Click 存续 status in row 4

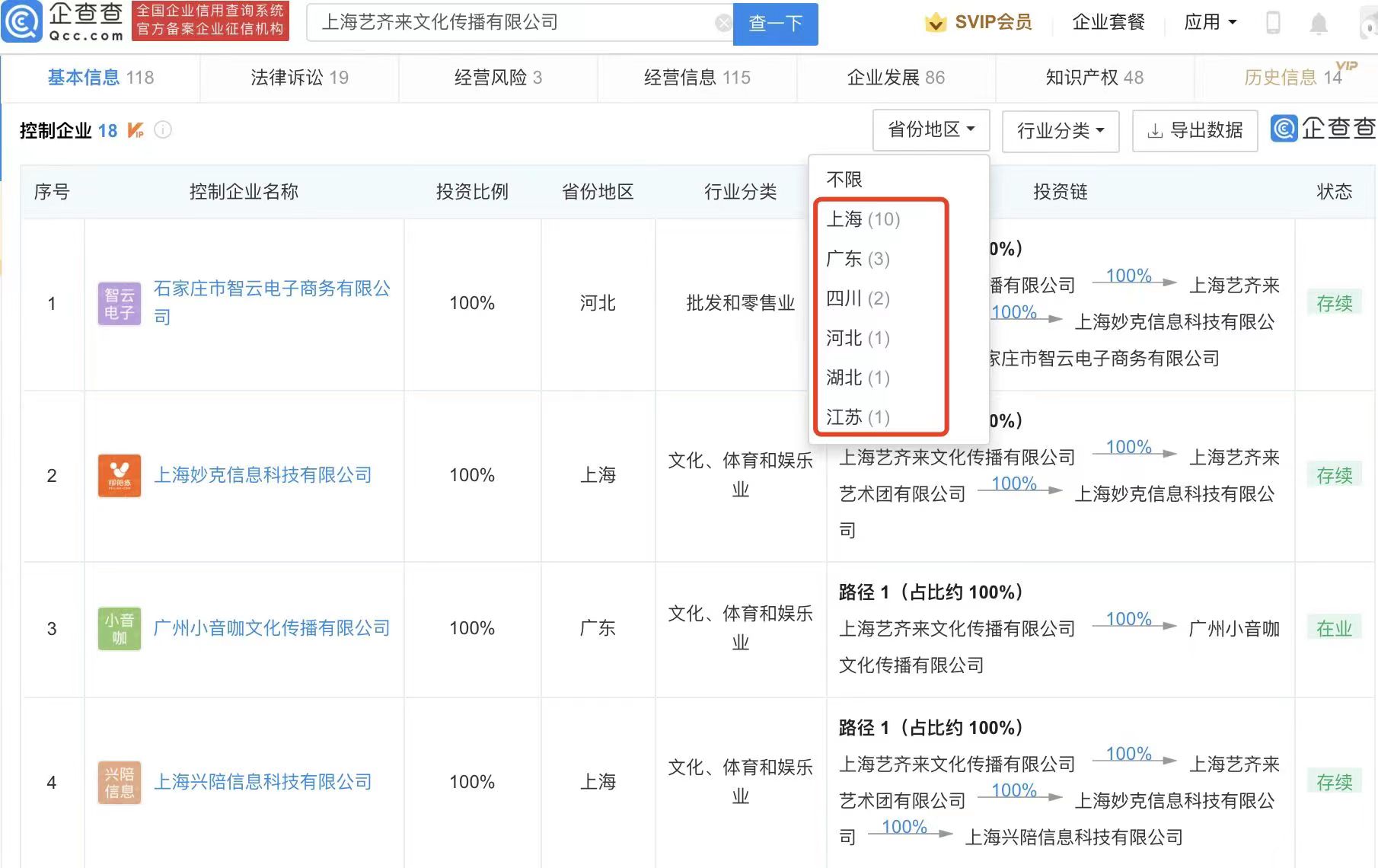[1335, 782]
